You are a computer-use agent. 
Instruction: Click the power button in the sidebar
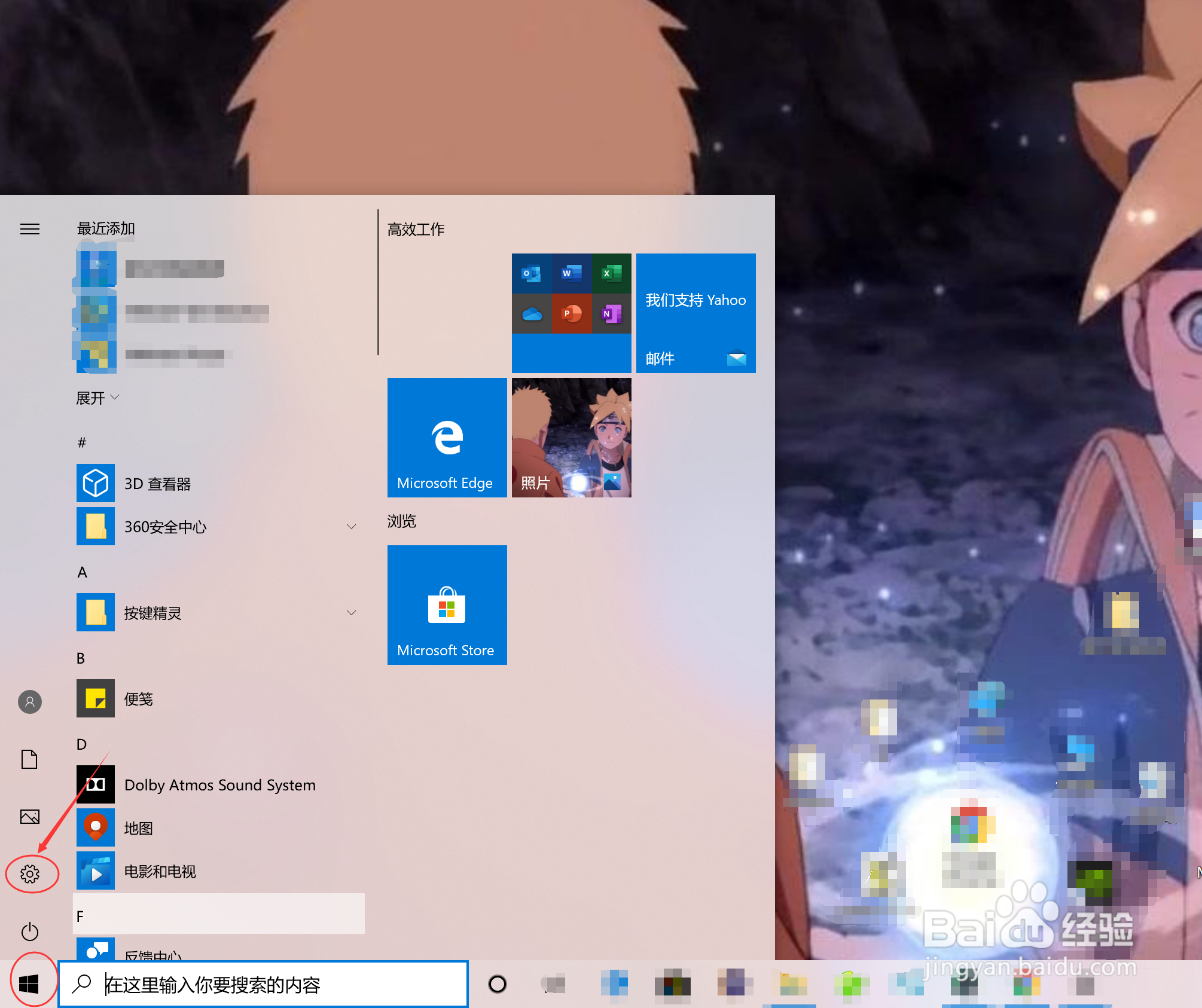[30, 931]
